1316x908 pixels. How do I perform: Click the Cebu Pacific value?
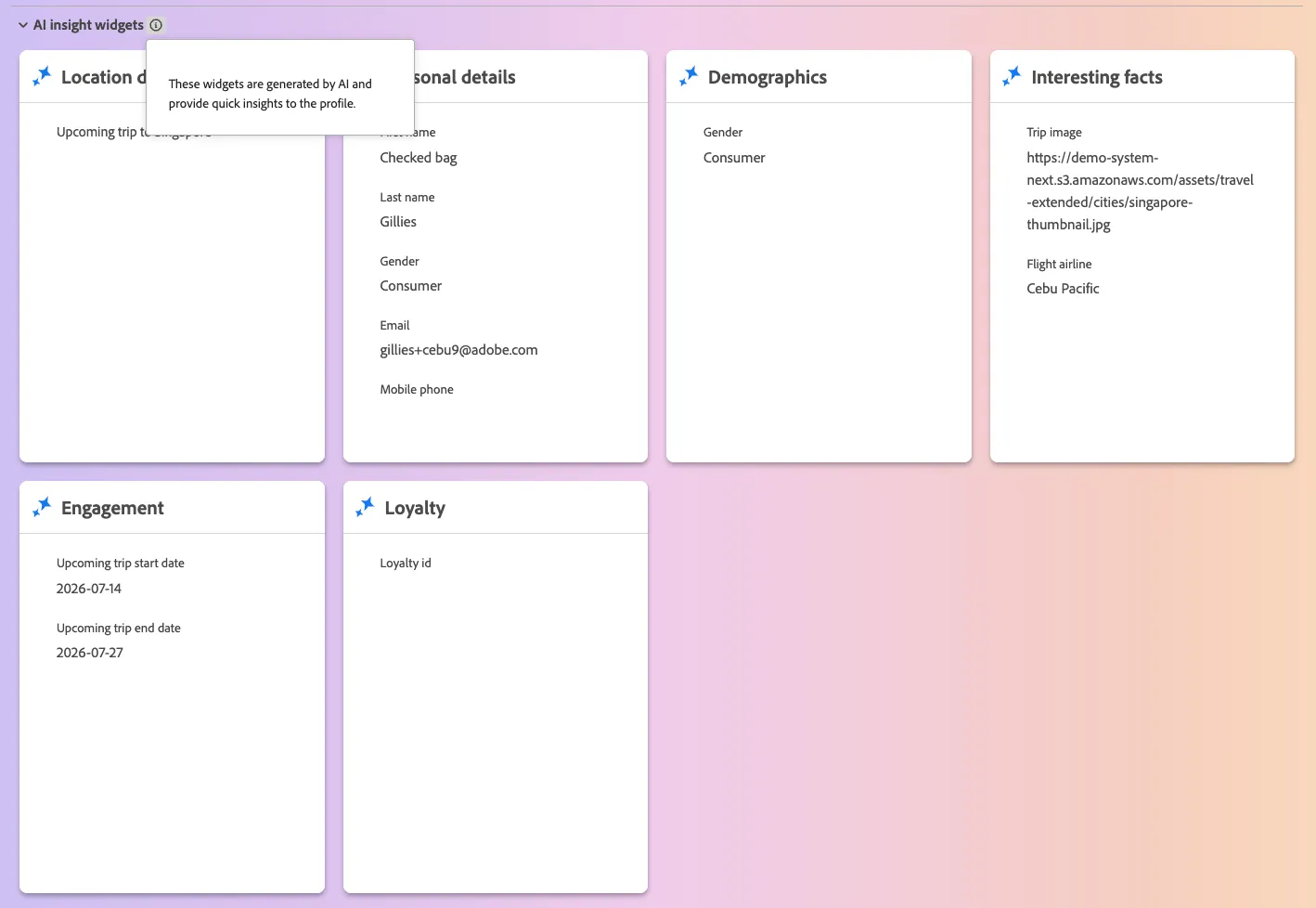1063,289
